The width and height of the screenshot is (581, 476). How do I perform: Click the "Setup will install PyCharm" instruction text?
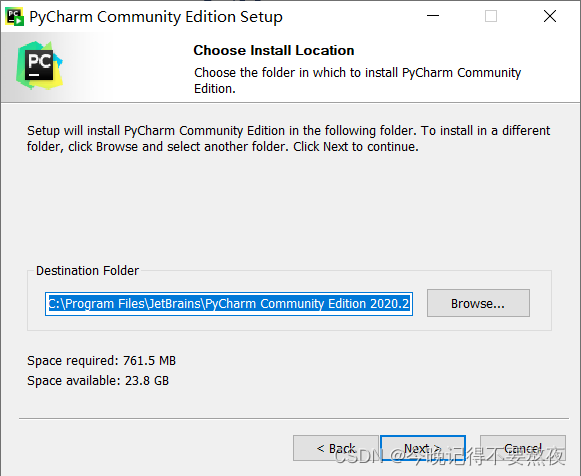pos(288,139)
